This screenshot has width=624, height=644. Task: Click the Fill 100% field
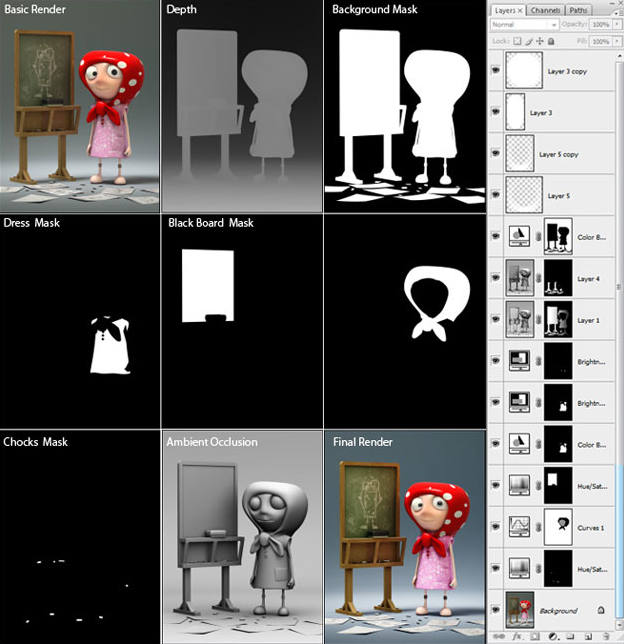click(x=601, y=41)
